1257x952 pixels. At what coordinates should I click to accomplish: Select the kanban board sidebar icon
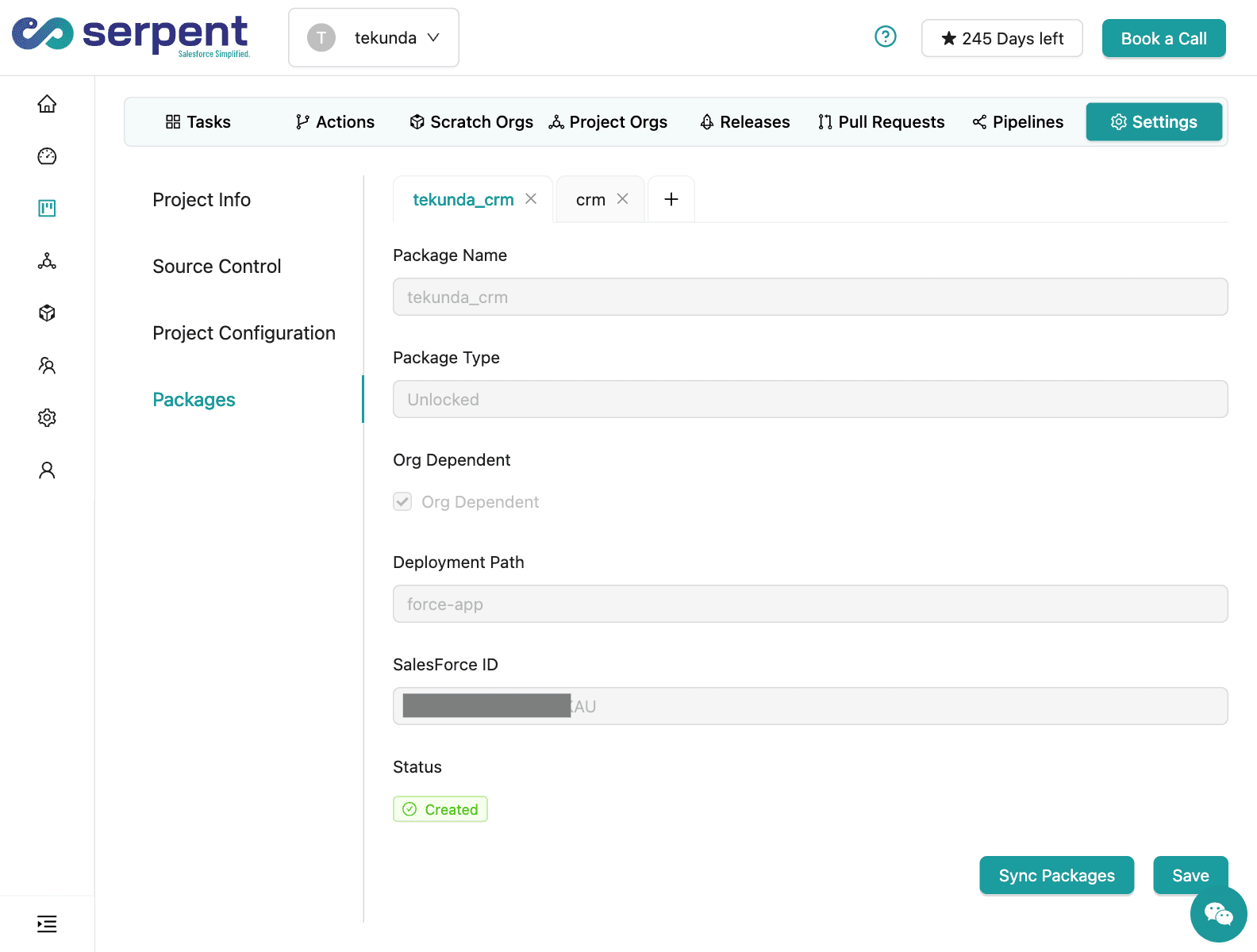coord(47,209)
